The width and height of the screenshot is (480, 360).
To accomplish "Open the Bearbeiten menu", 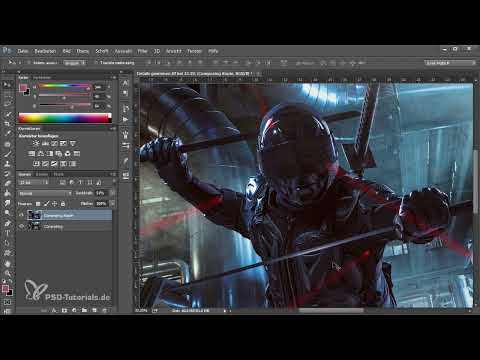I will pyautogui.click(x=45, y=51).
